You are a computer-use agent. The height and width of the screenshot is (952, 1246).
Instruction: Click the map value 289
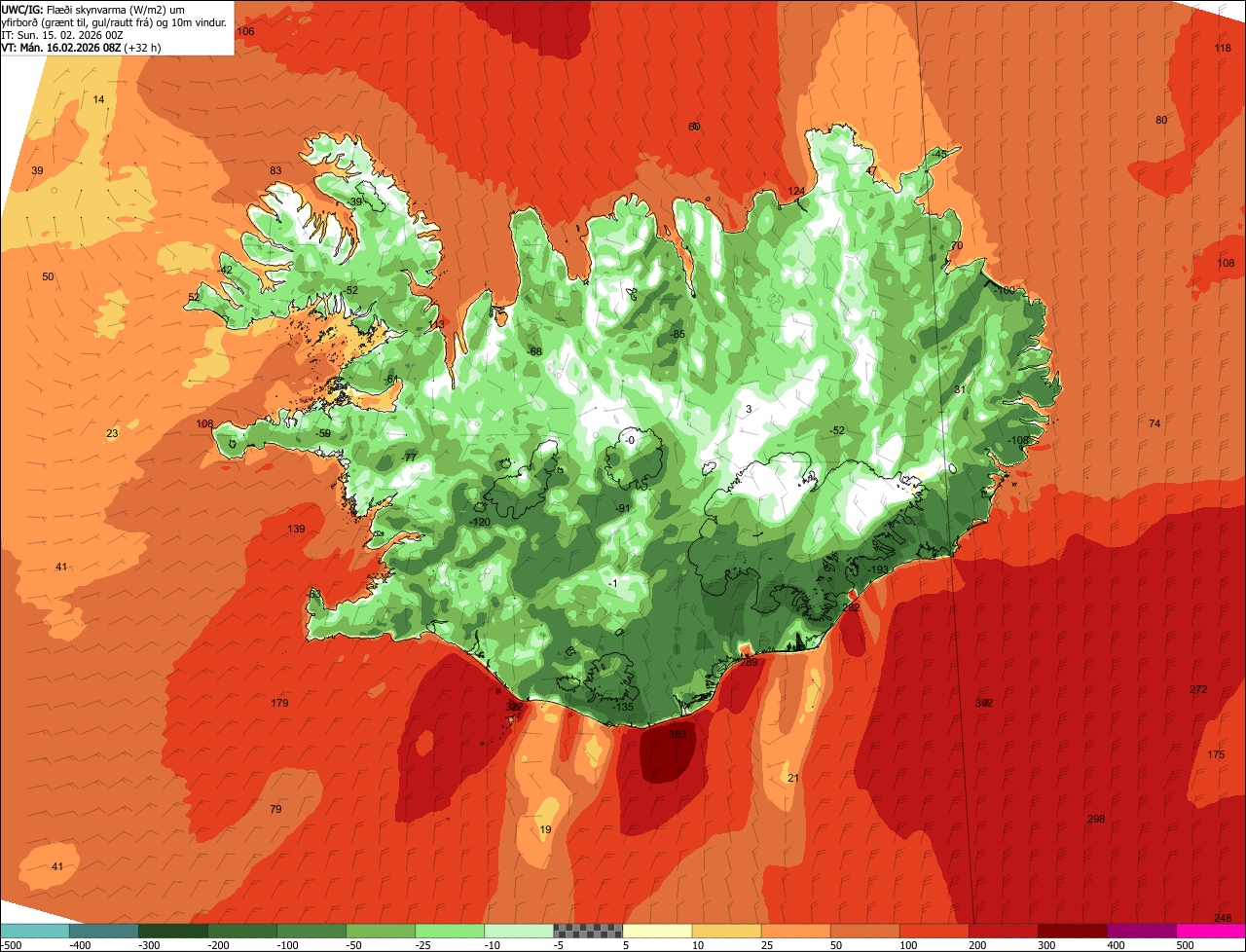click(749, 663)
